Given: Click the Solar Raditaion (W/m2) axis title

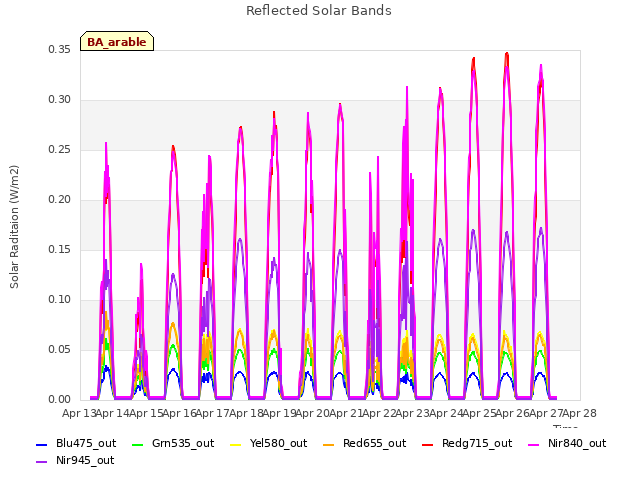Looking at the screenshot, I should 14,227.
